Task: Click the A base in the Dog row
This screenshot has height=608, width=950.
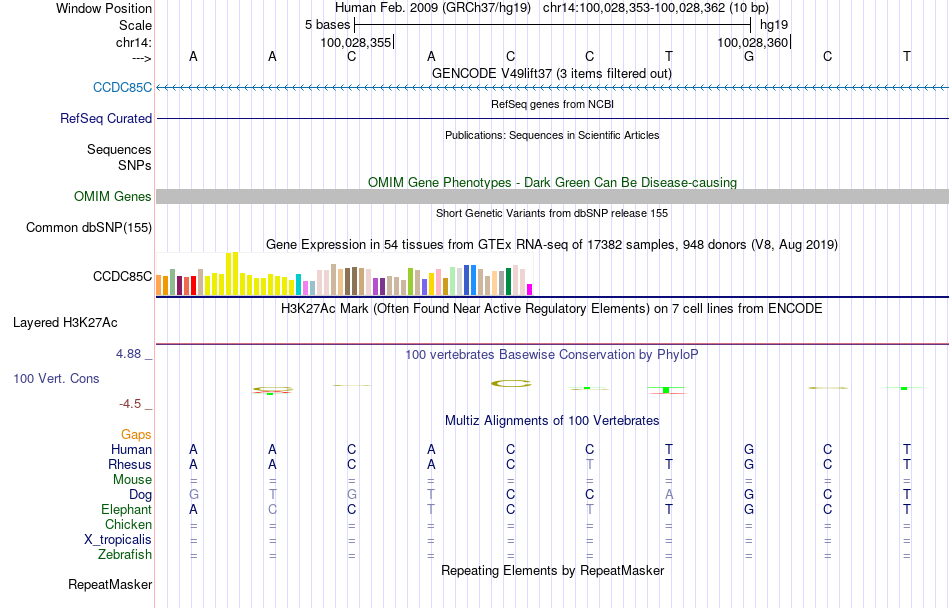Action: coord(669,494)
